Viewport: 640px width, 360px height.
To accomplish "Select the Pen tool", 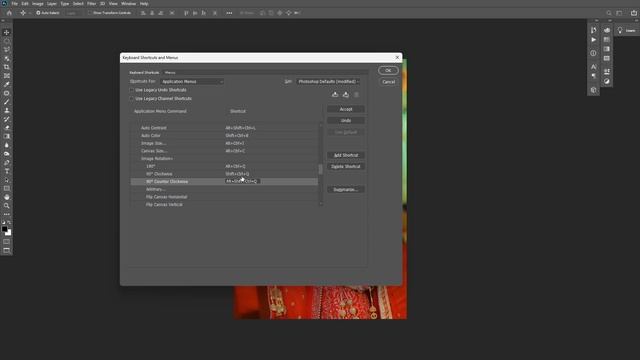I will tap(7, 162).
